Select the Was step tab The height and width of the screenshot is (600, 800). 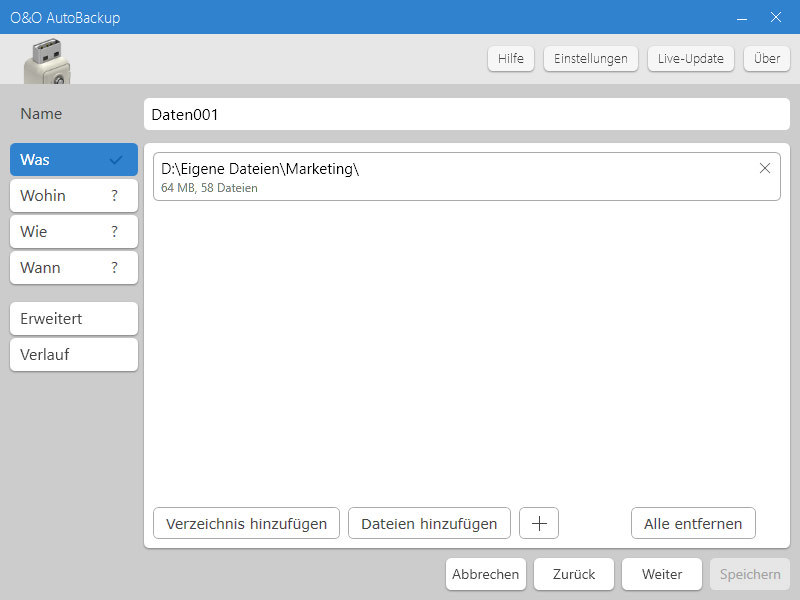point(74,160)
